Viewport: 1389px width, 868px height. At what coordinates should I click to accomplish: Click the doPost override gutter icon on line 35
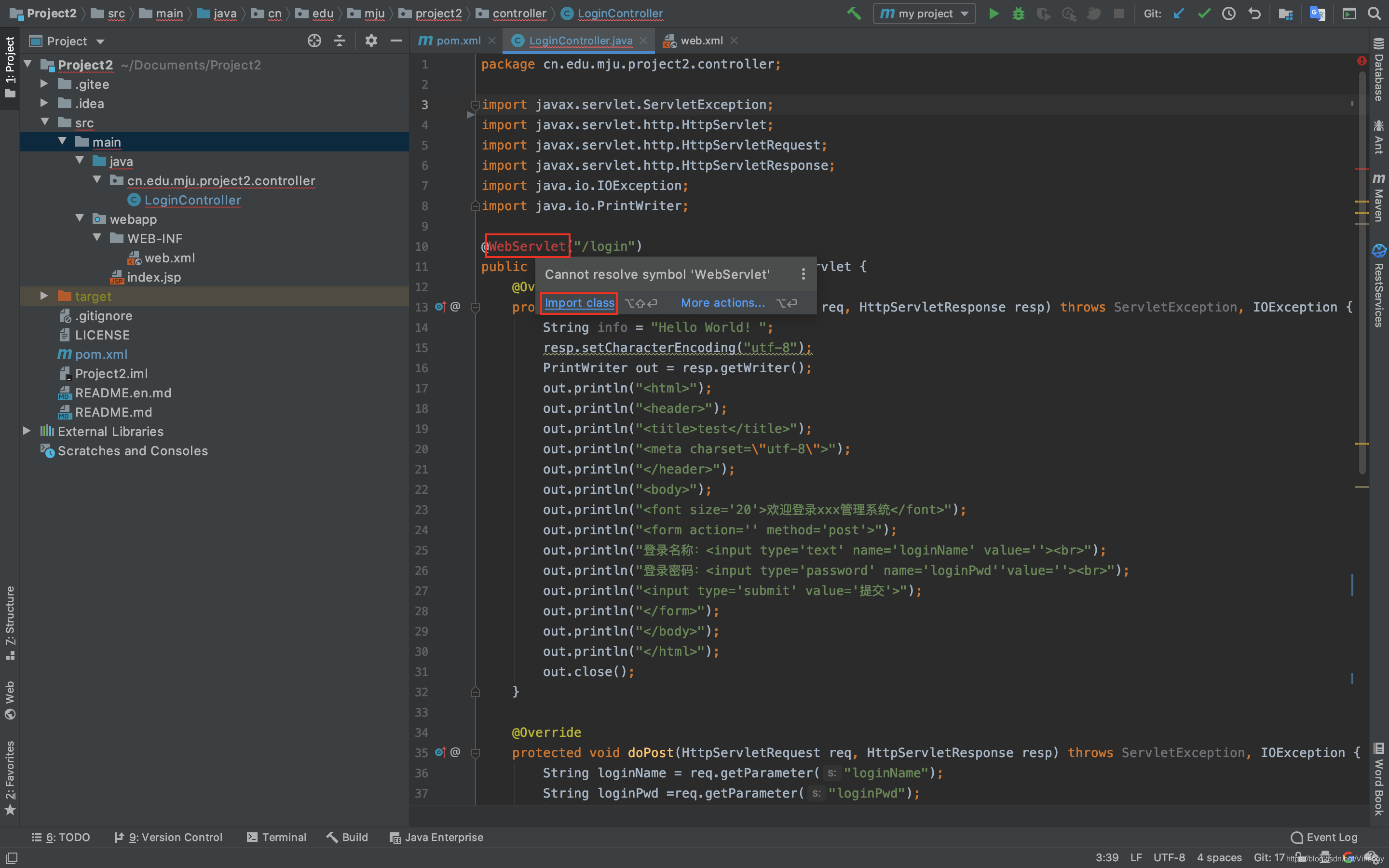(440, 752)
